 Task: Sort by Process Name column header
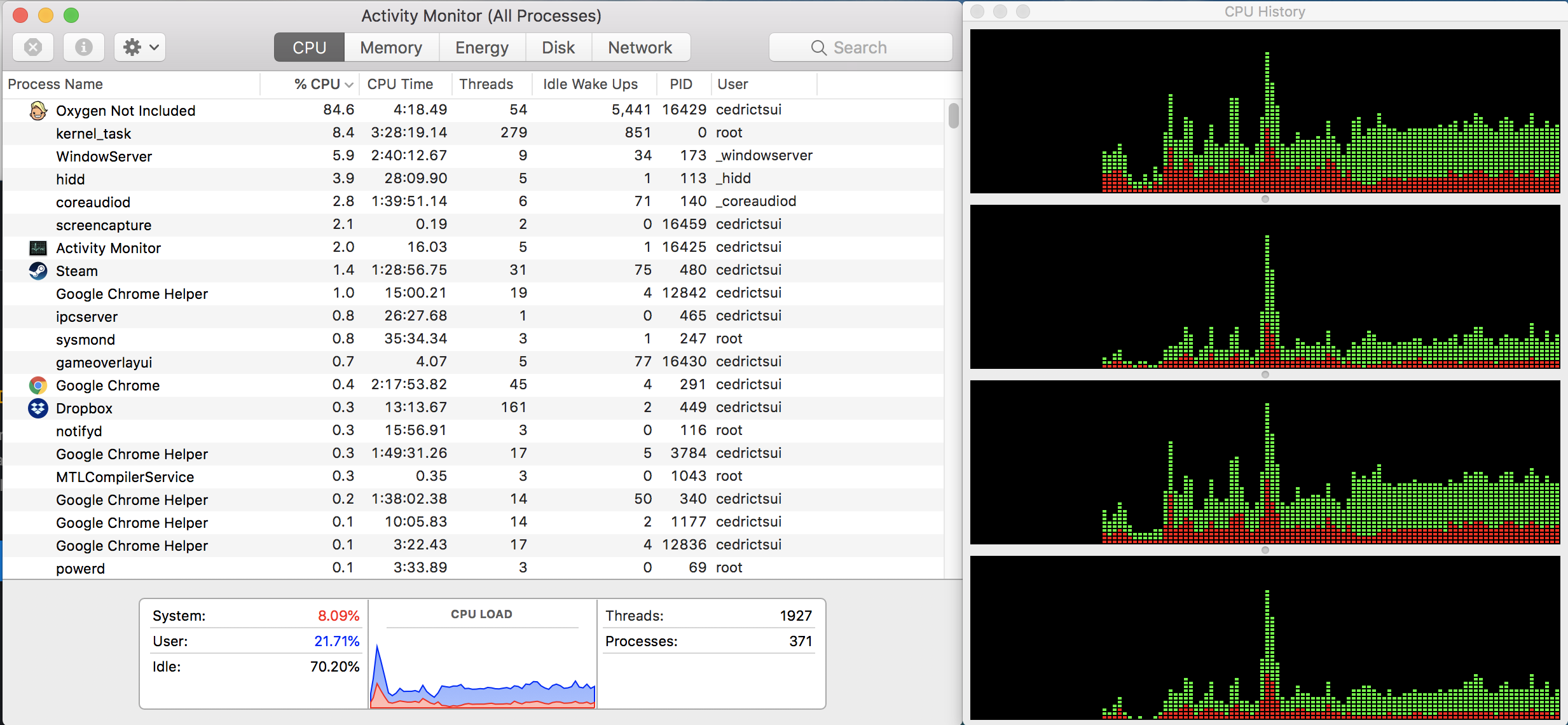click(55, 84)
